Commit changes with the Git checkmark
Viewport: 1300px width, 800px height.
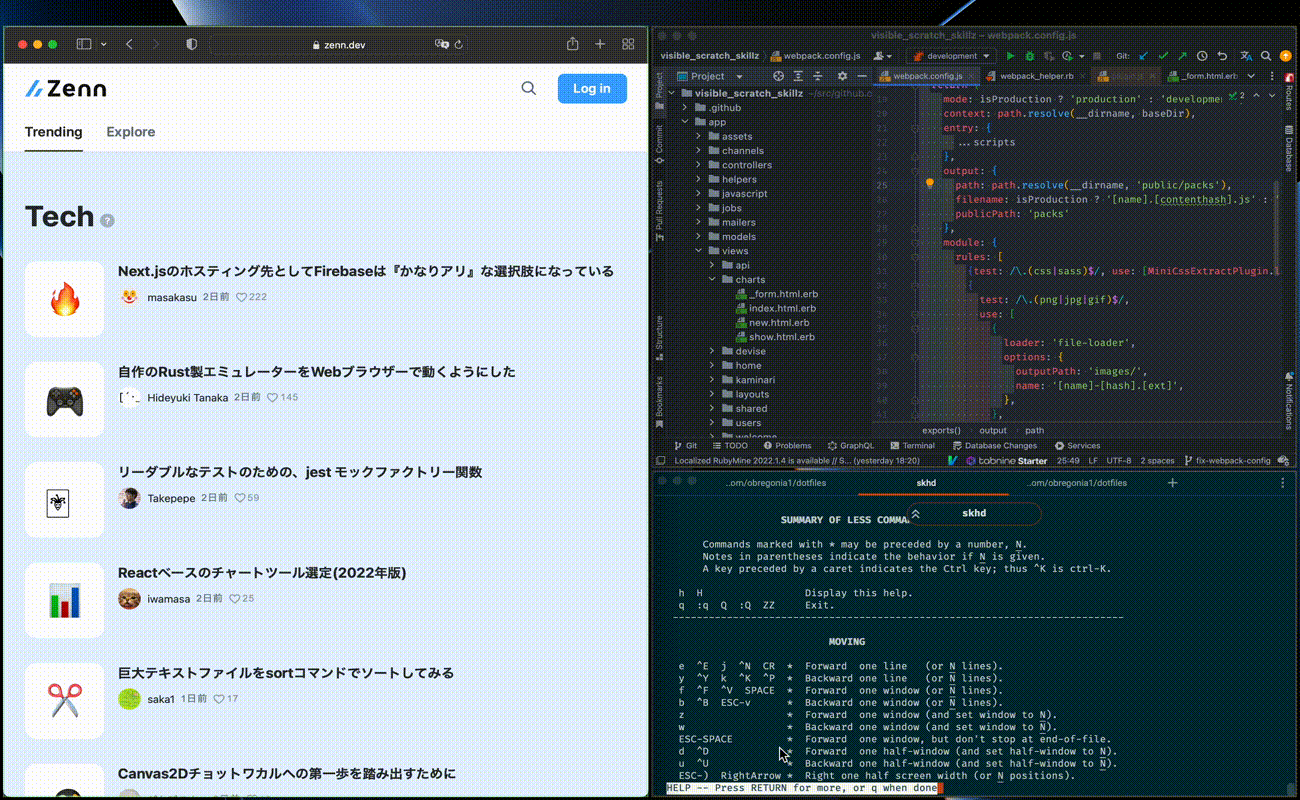tap(1163, 56)
